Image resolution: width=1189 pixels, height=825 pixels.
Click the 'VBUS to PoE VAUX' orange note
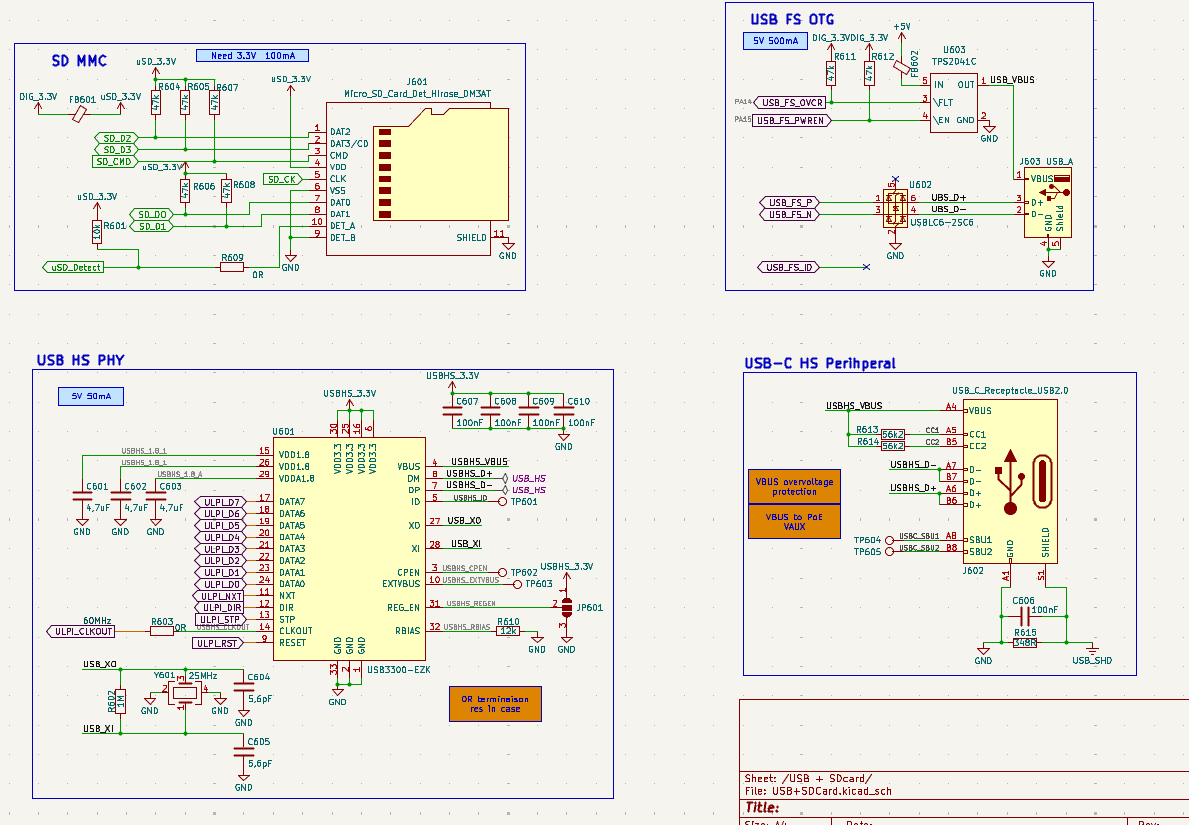click(x=794, y=521)
